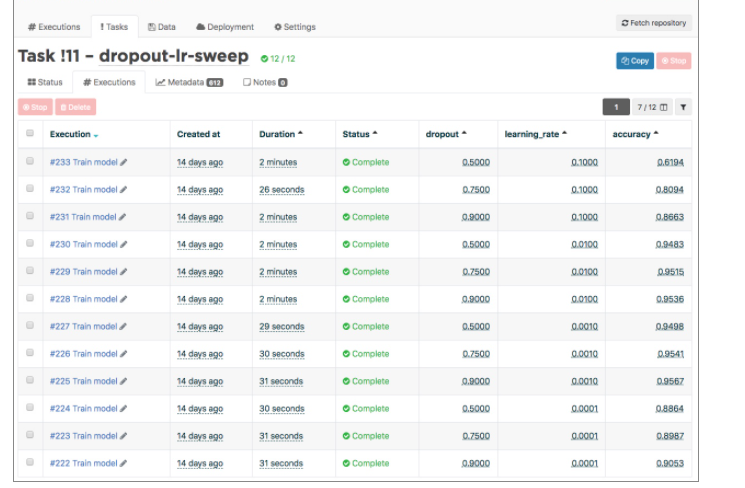This screenshot has height=488, width=745.
Task: Toggle the select-all checkbox in table header
Action: coord(30,134)
